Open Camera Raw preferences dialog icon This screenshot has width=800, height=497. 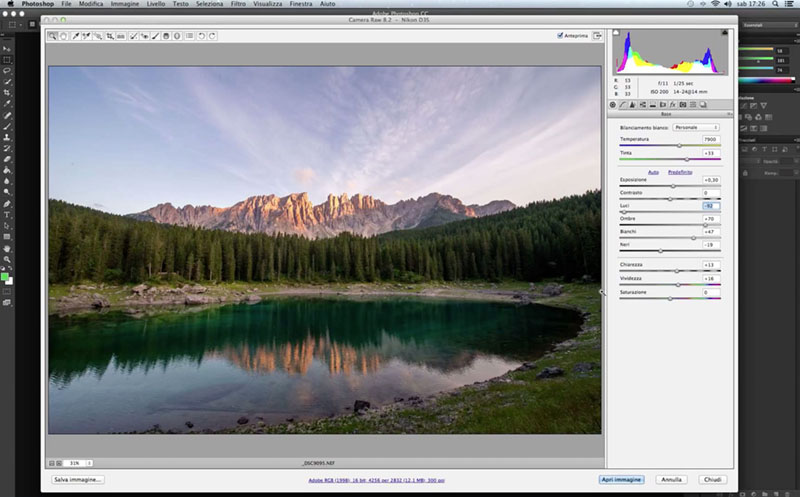pyautogui.click(x=189, y=36)
